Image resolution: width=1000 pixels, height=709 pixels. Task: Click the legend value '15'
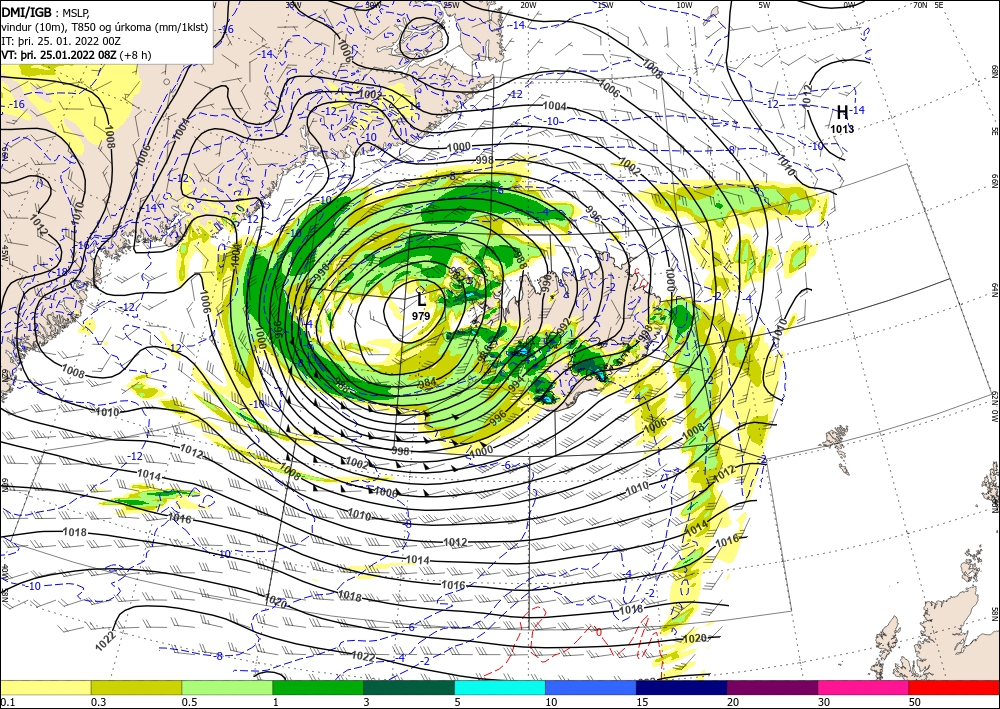click(x=642, y=702)
